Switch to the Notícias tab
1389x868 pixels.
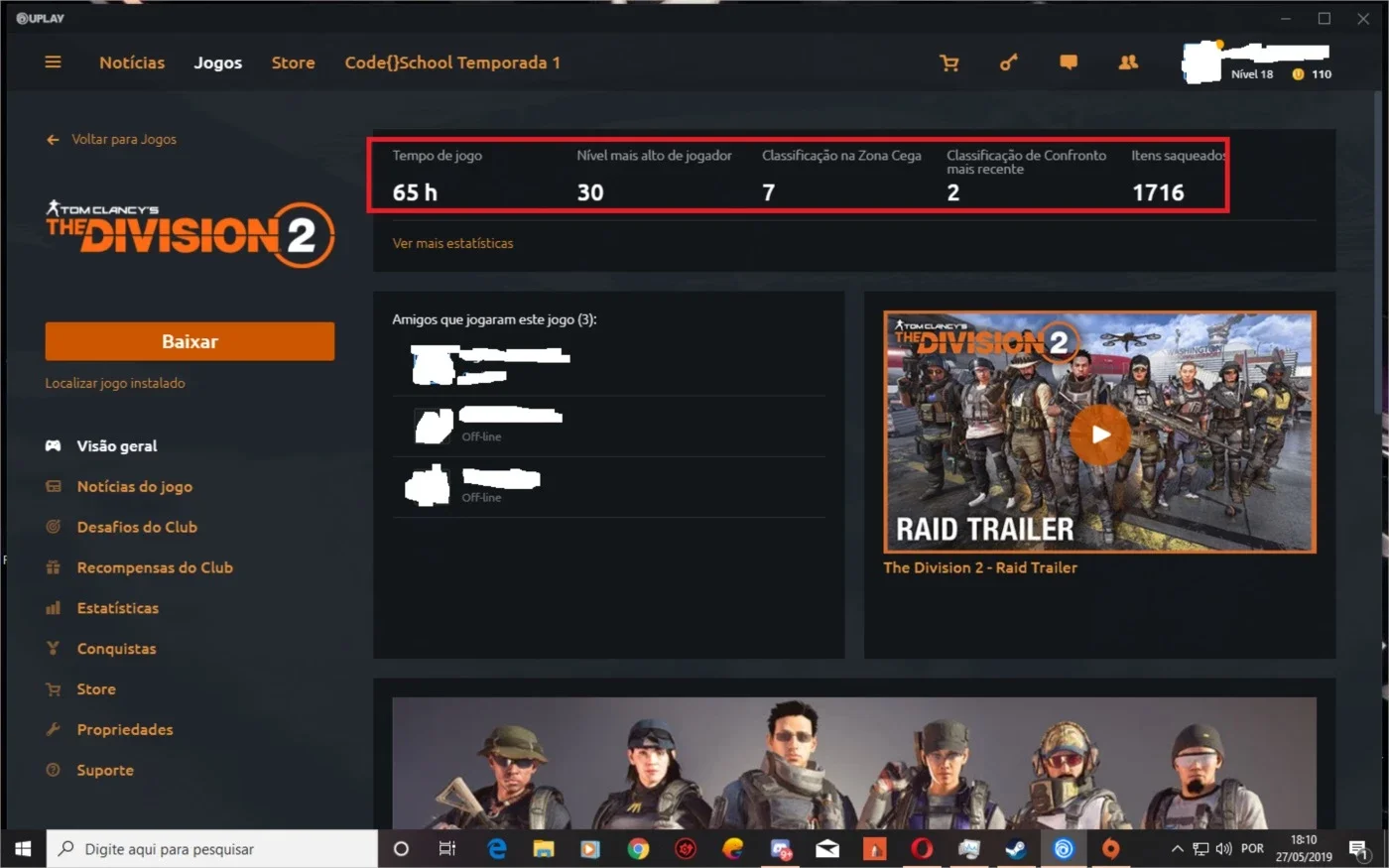tap(132, 62)
